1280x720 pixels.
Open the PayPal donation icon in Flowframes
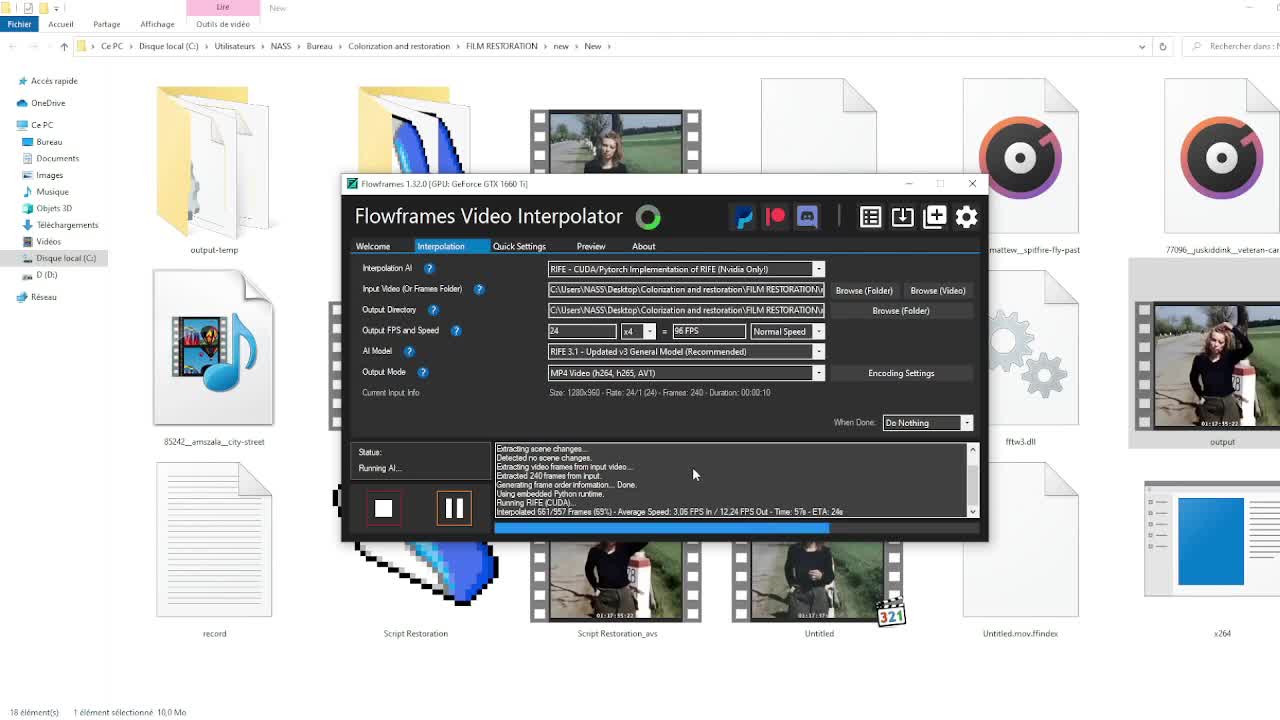pos(743,217)
